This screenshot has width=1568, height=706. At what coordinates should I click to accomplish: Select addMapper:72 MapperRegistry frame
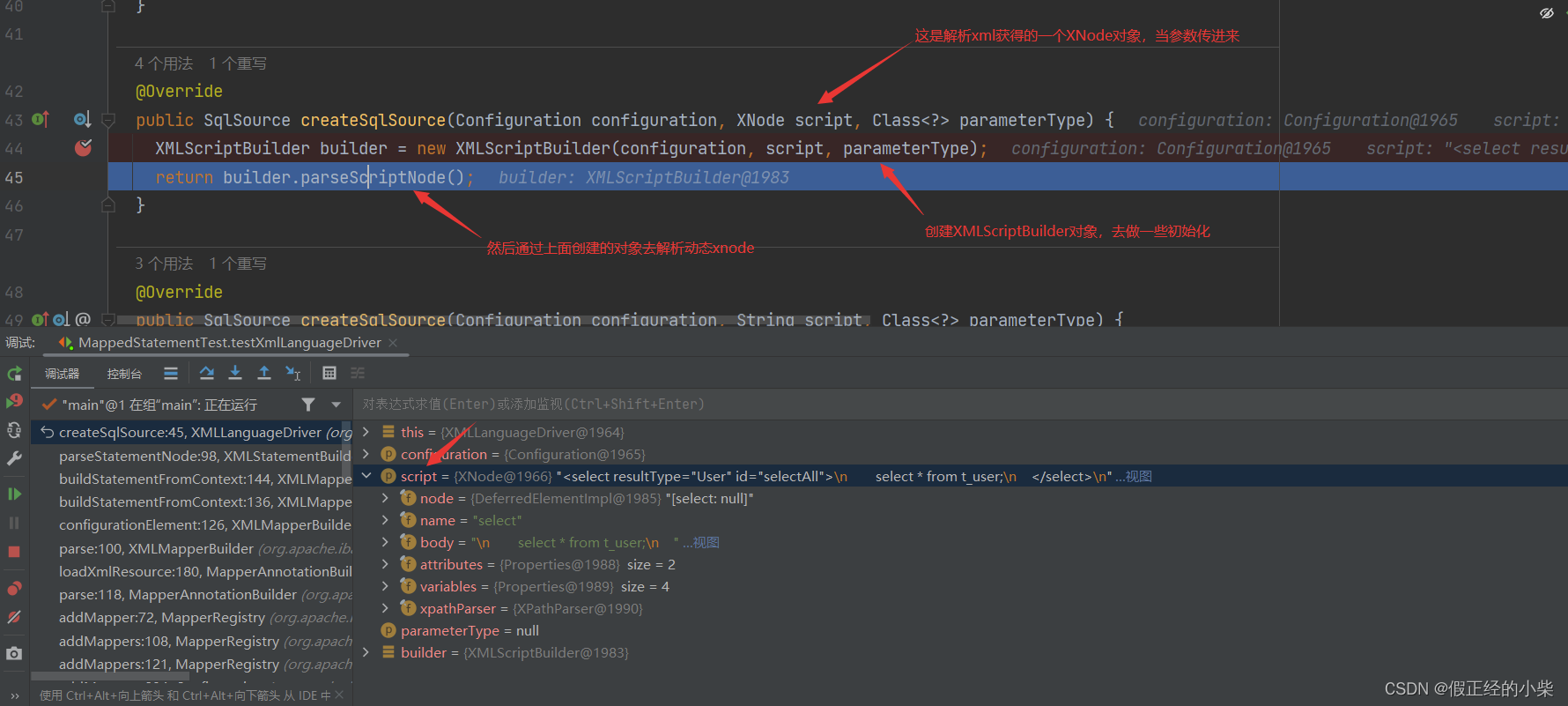[193, 617]
